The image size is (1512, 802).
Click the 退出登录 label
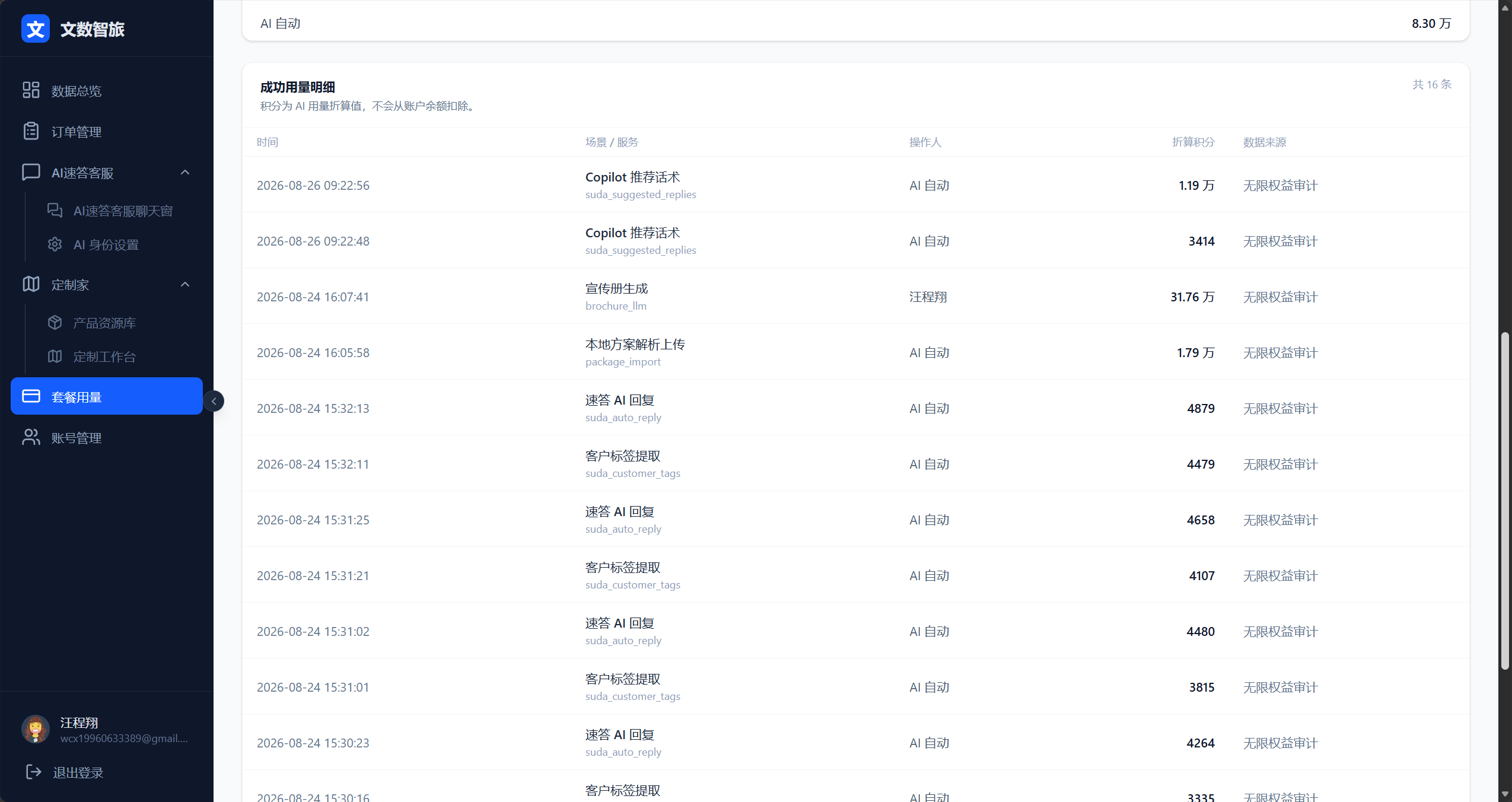(78, 772)
